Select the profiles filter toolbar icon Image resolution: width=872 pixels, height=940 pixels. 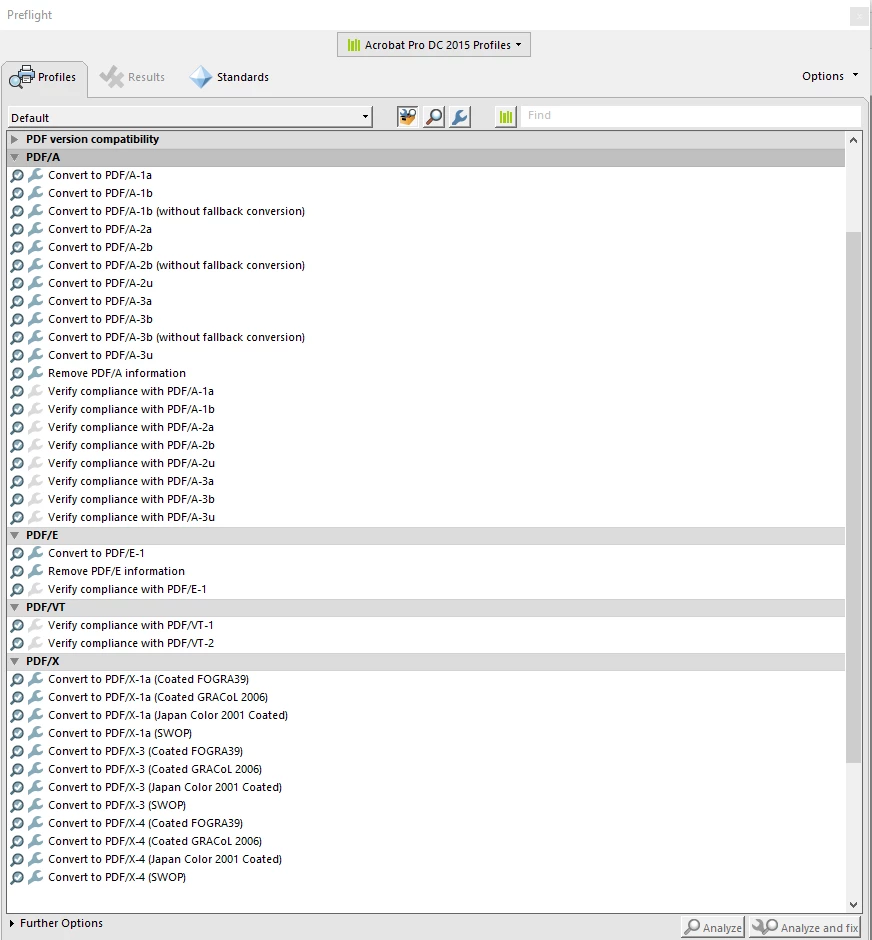coord(408,116)
